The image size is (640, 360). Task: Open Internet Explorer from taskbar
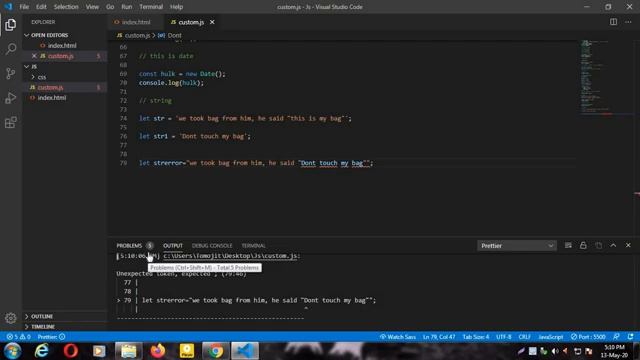(42, 351)
